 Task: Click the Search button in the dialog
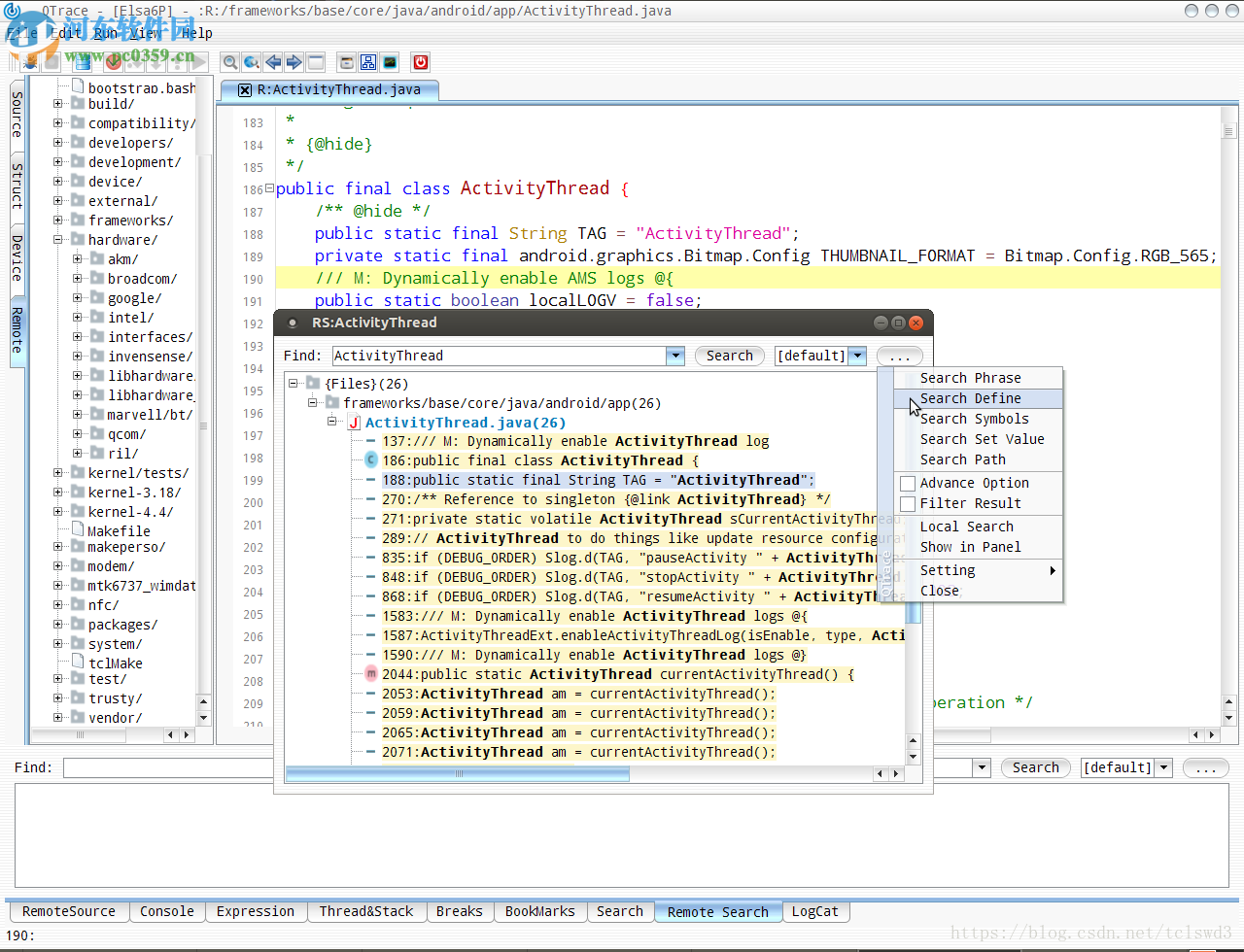coord(729,356)
